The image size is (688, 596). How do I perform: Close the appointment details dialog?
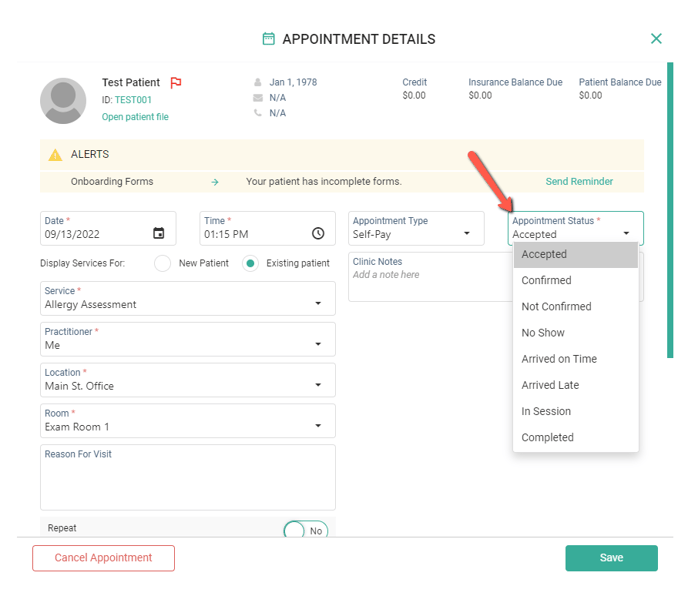pyautogui.click(x=656, y=39)
